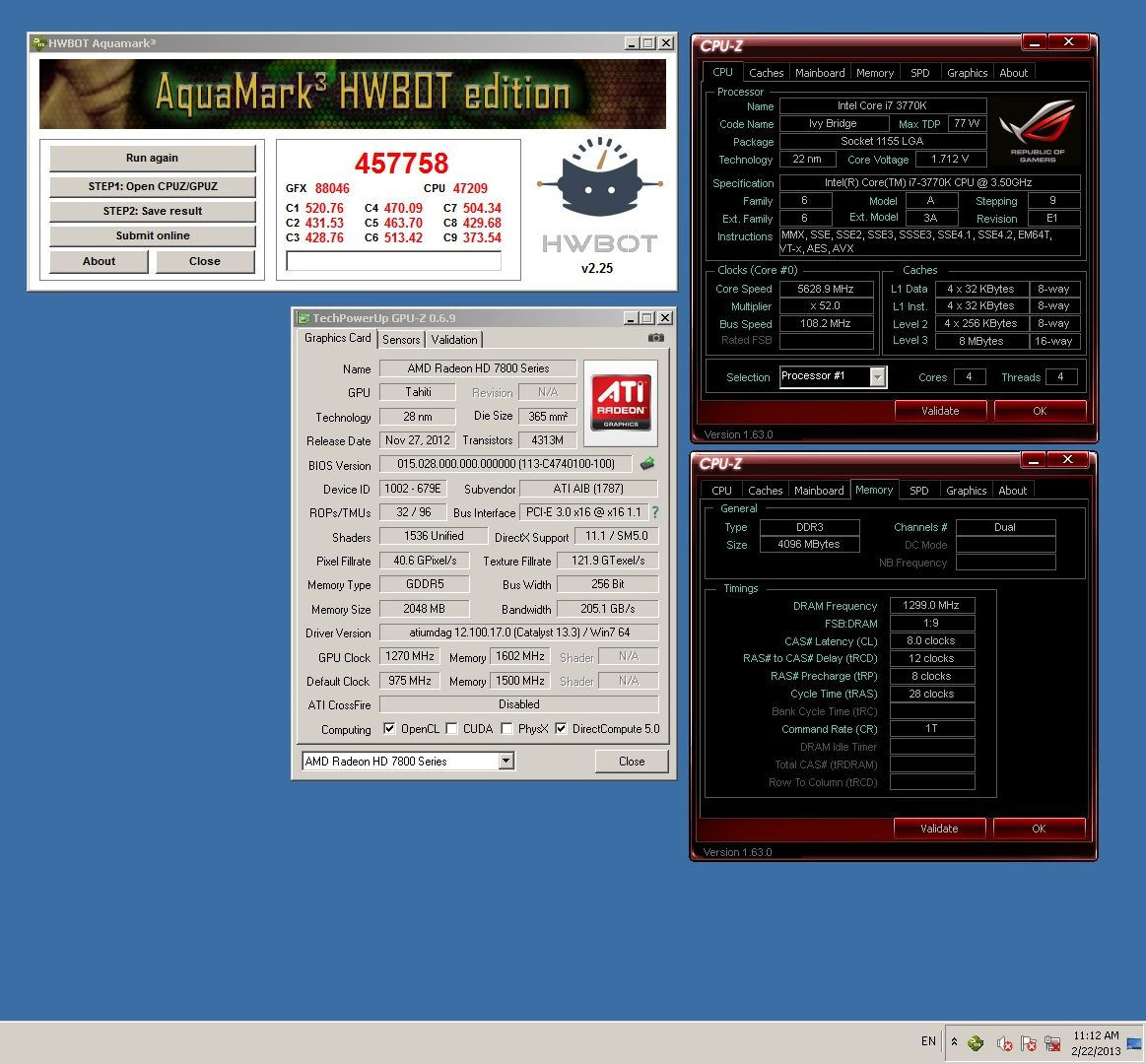Click About button in Aquamark
The height and width of the screenshot is (1064, 1146).
pyautogui.click(x=99, y=261)
